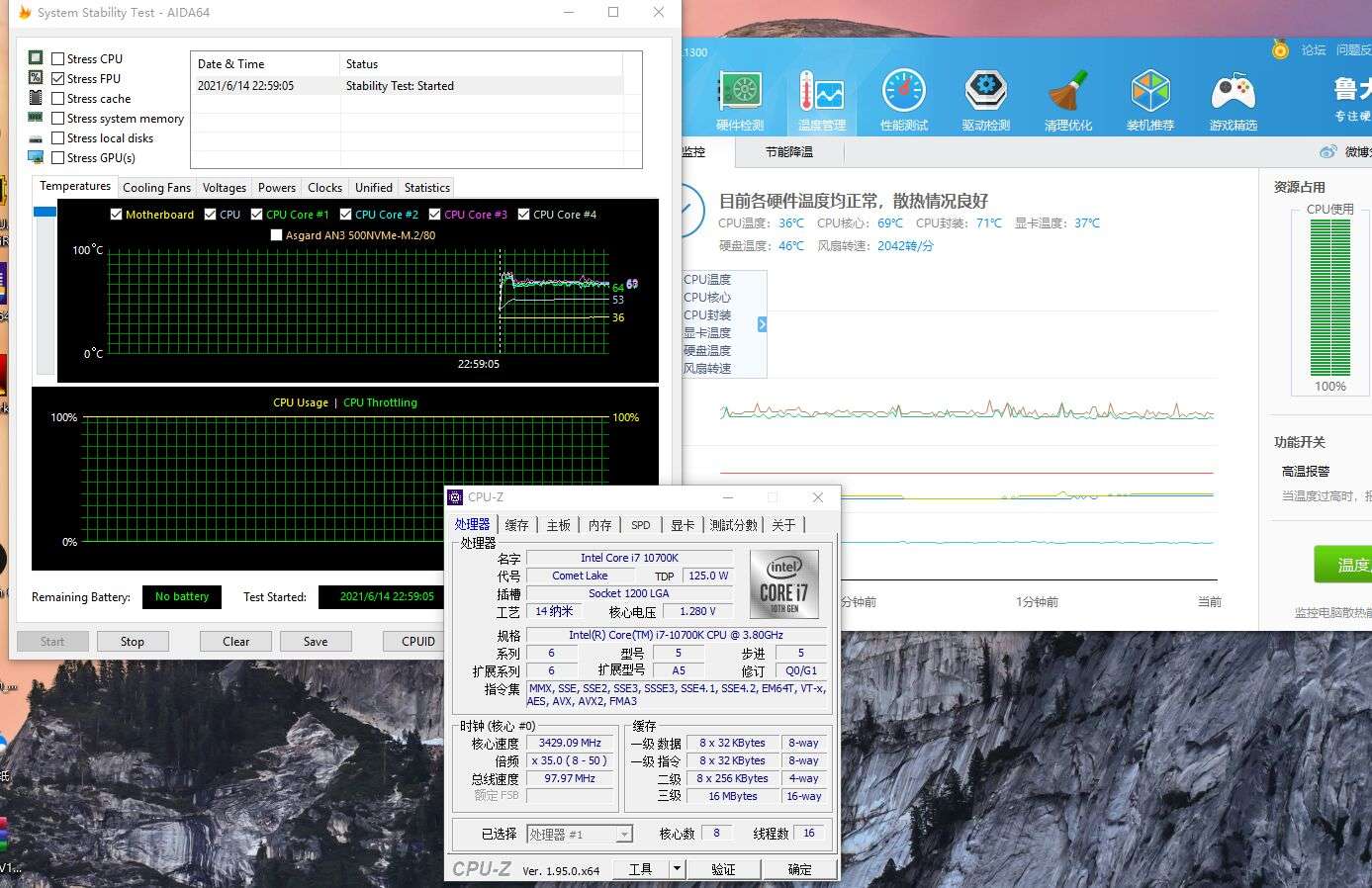Viewport: 1372px width, 888px height.
Task: Click the CPU Throttling legend label
Action: tap(380, 402)
